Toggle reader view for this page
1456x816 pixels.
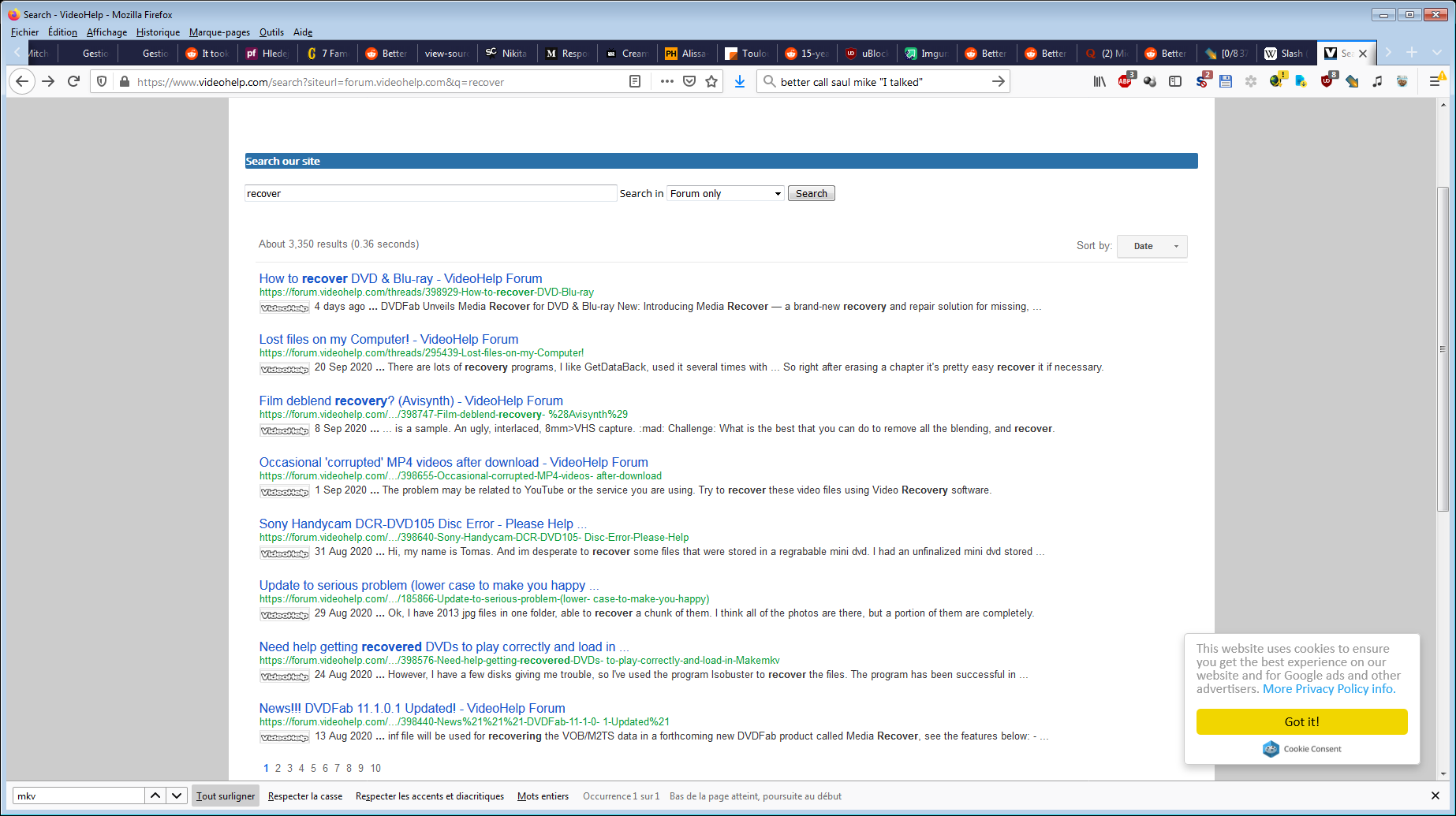pos(635,81)
